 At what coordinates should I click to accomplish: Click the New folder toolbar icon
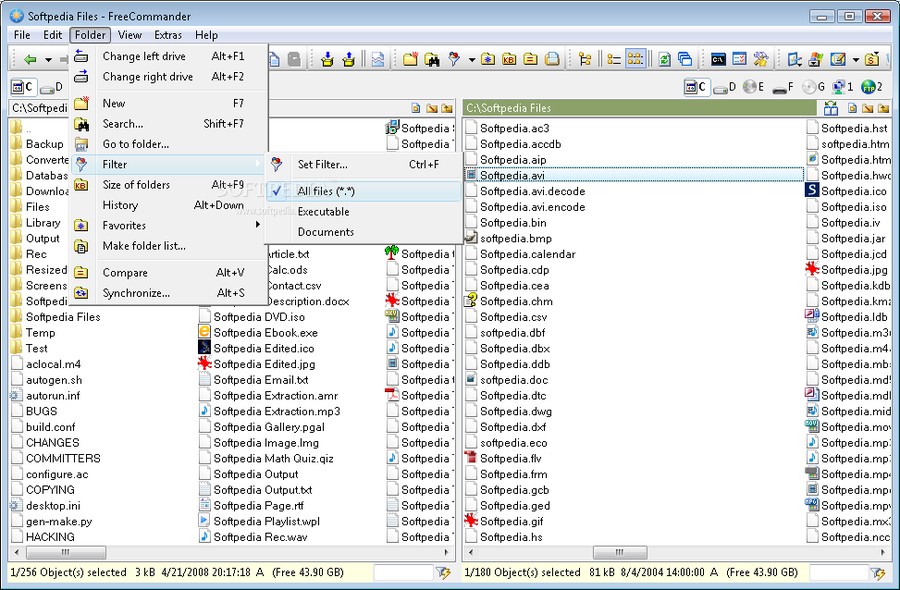click(x=410, y=59)
